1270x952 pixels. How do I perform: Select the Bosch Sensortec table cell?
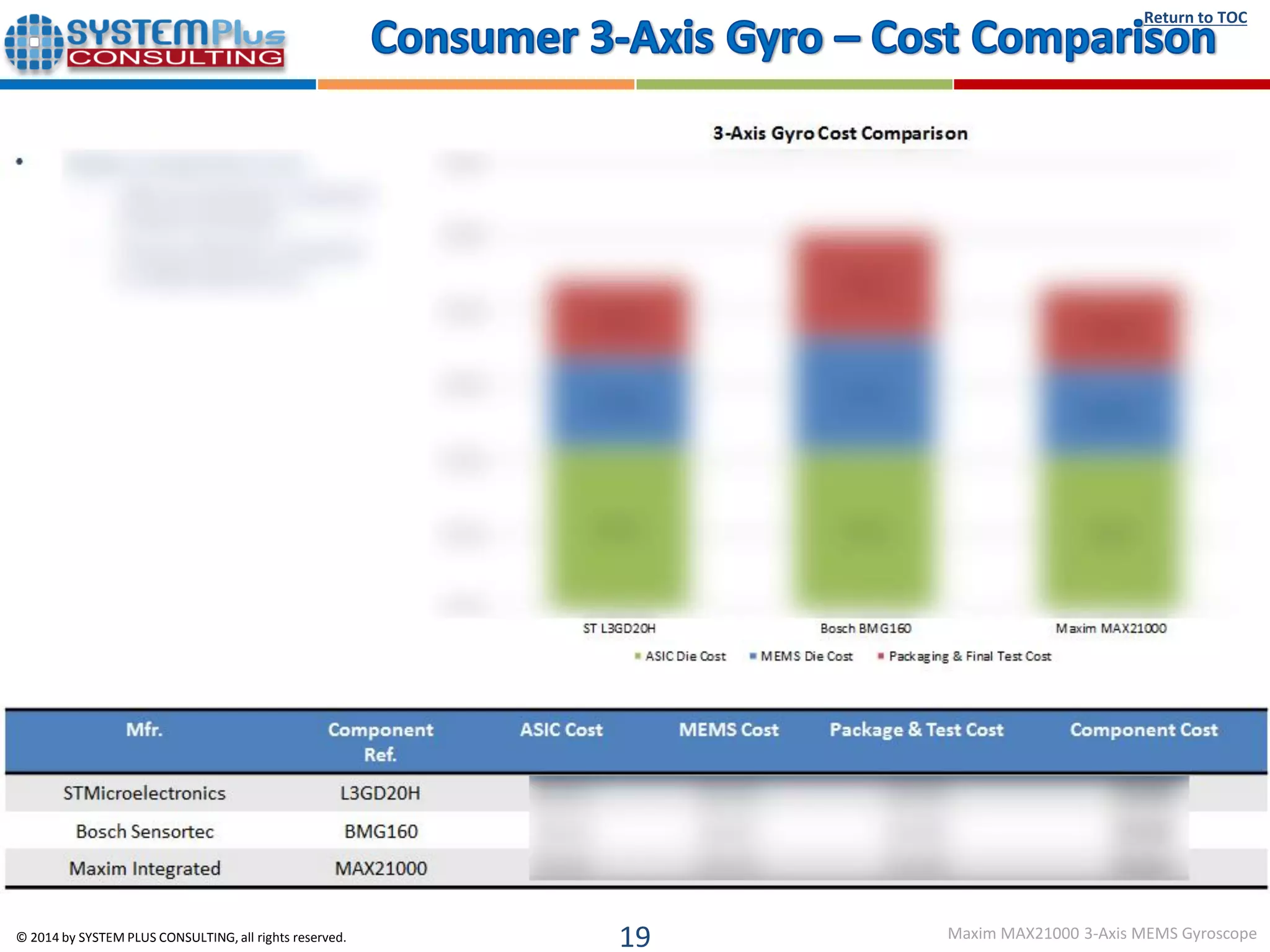[x=144, y=831]
